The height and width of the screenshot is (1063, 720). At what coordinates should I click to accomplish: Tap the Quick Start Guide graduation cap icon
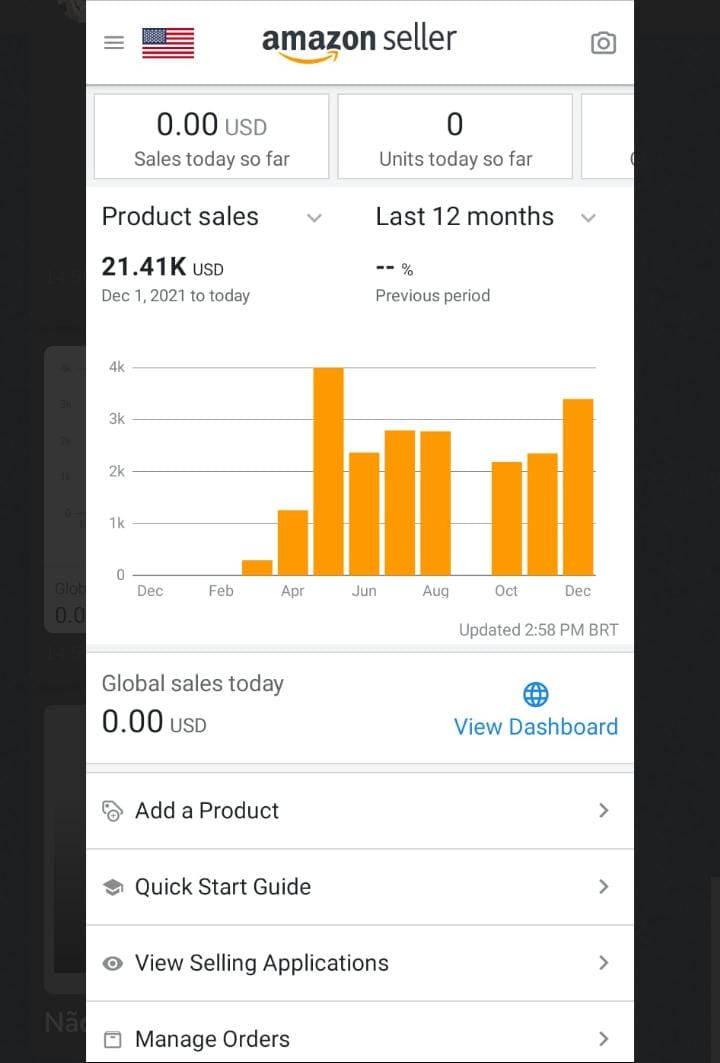point(113,887)
